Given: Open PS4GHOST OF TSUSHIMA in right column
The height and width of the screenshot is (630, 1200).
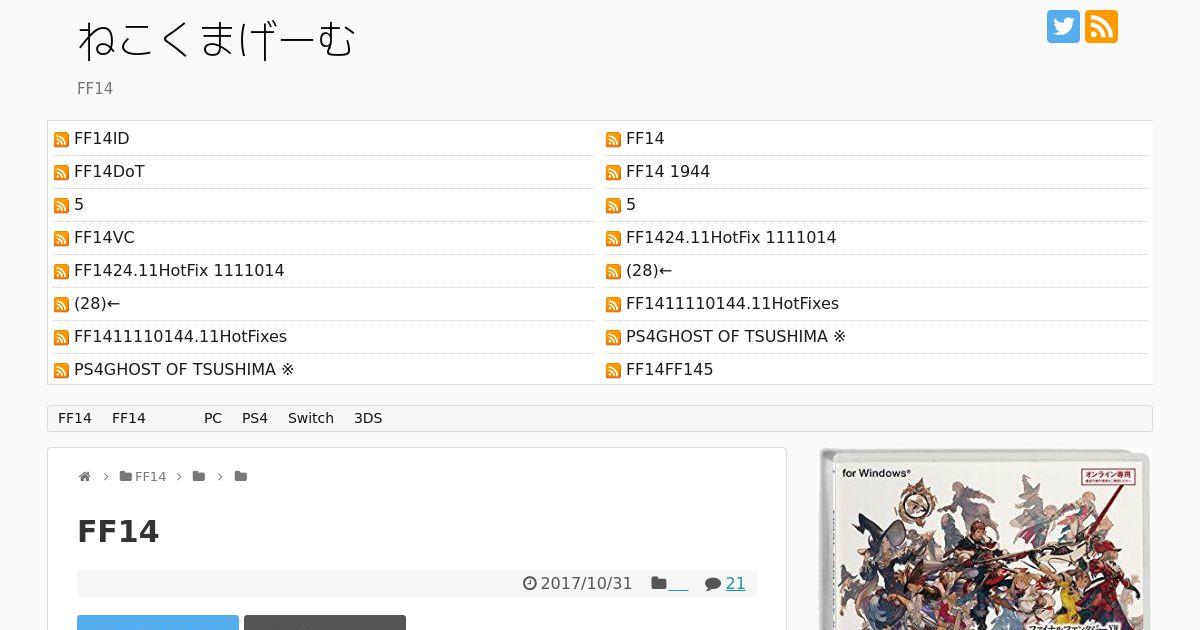Looking at the screenshot, I should tap(736, 336).
